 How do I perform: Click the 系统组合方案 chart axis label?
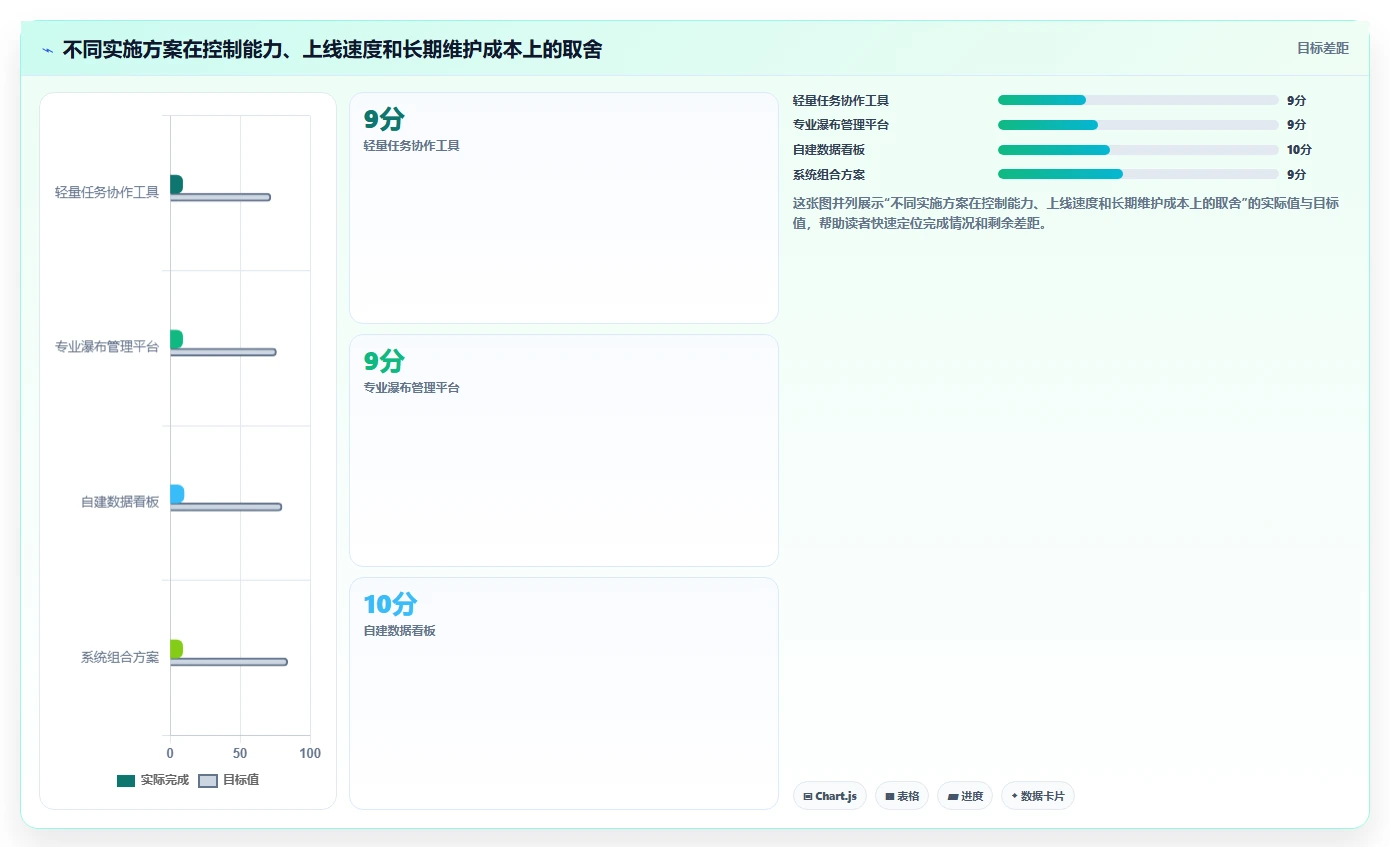120,657
